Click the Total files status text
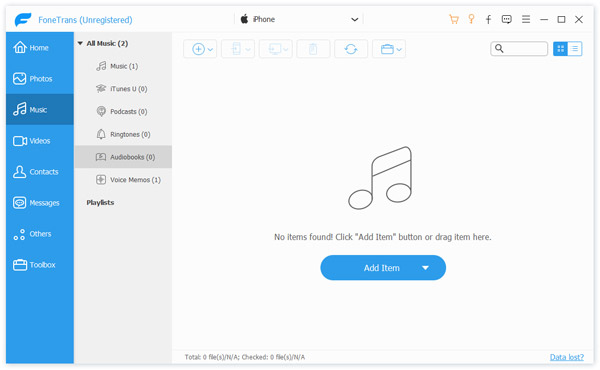Image resolution: width=600 pixels, height=370 pixels. (x=245, y=357)
